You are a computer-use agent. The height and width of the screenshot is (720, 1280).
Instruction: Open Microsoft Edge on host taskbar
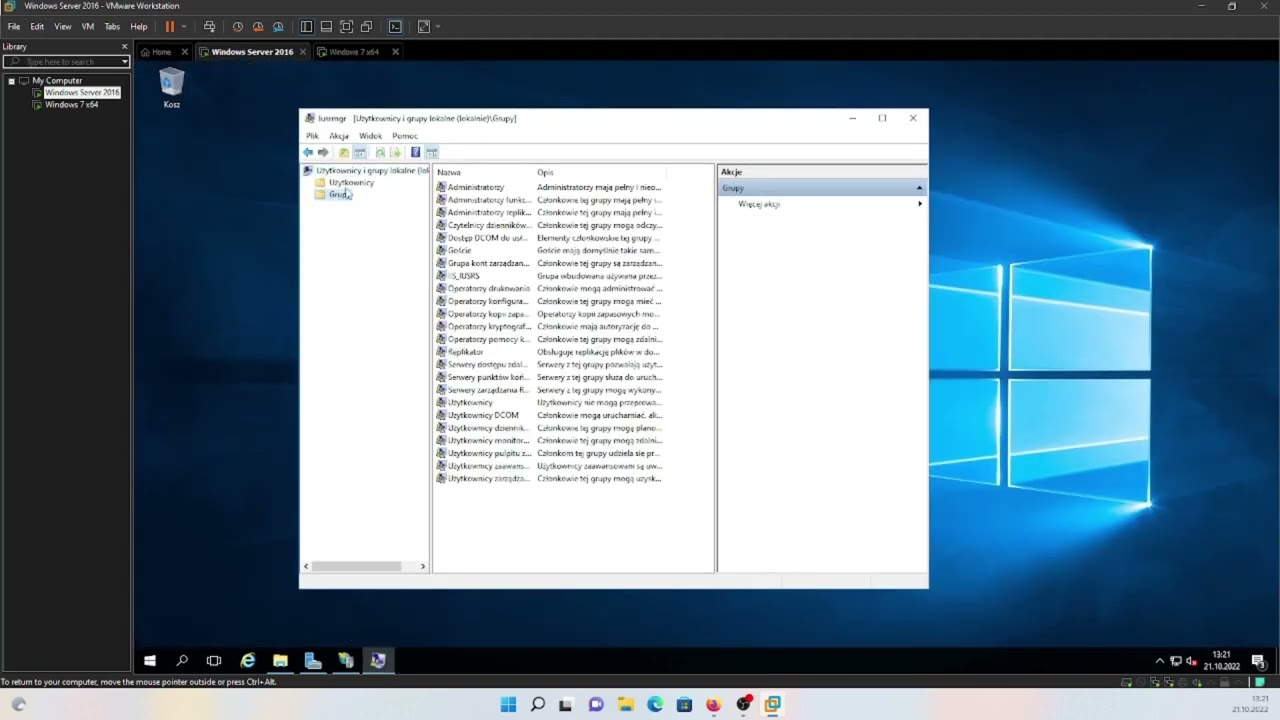655,704
